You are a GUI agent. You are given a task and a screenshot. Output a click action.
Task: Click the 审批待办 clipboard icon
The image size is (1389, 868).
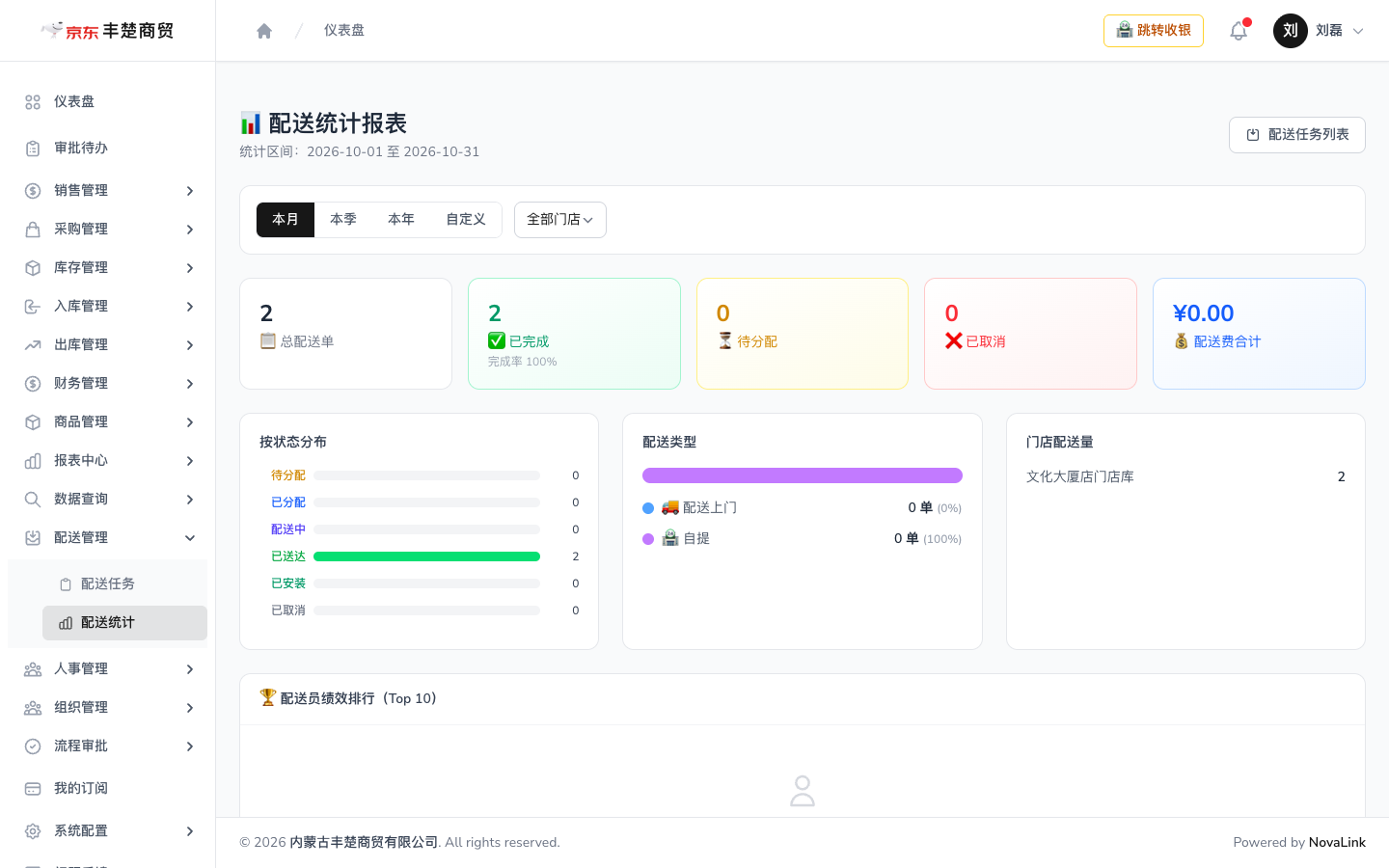coord(33,149)
